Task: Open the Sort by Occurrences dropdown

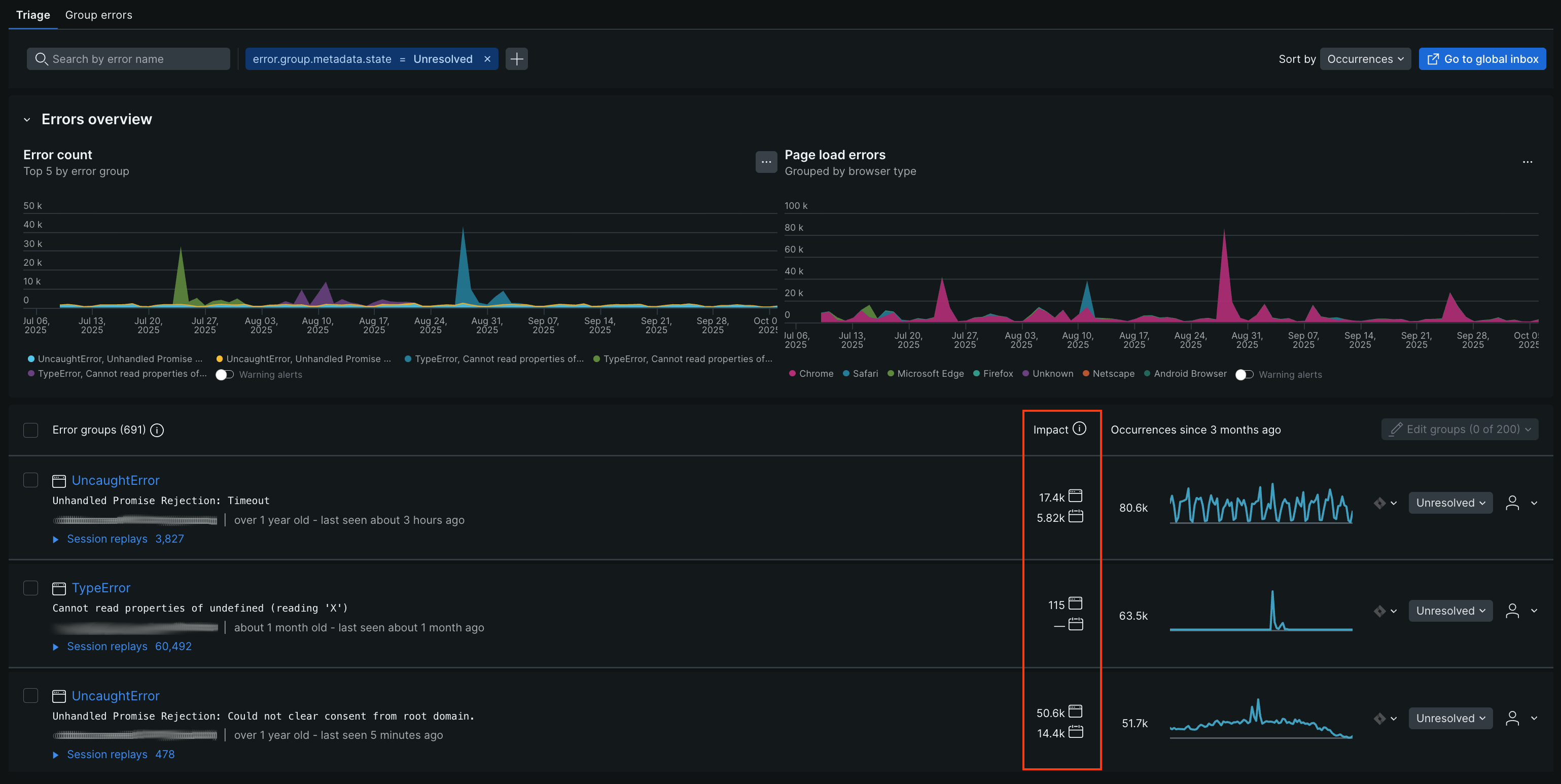Action: (x=1365, y=59)
